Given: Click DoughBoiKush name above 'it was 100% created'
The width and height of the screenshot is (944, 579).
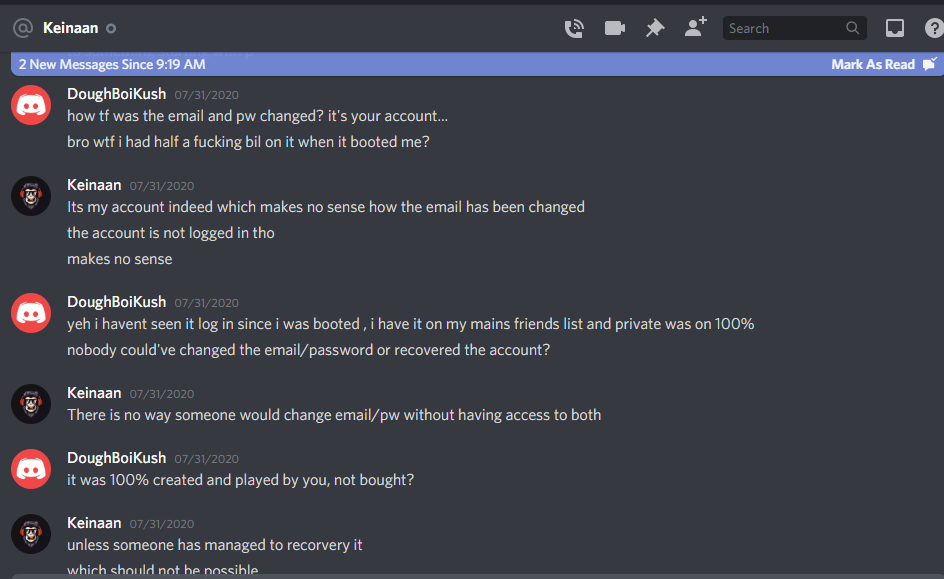Looking at the screenshot, I should point(116,458).
